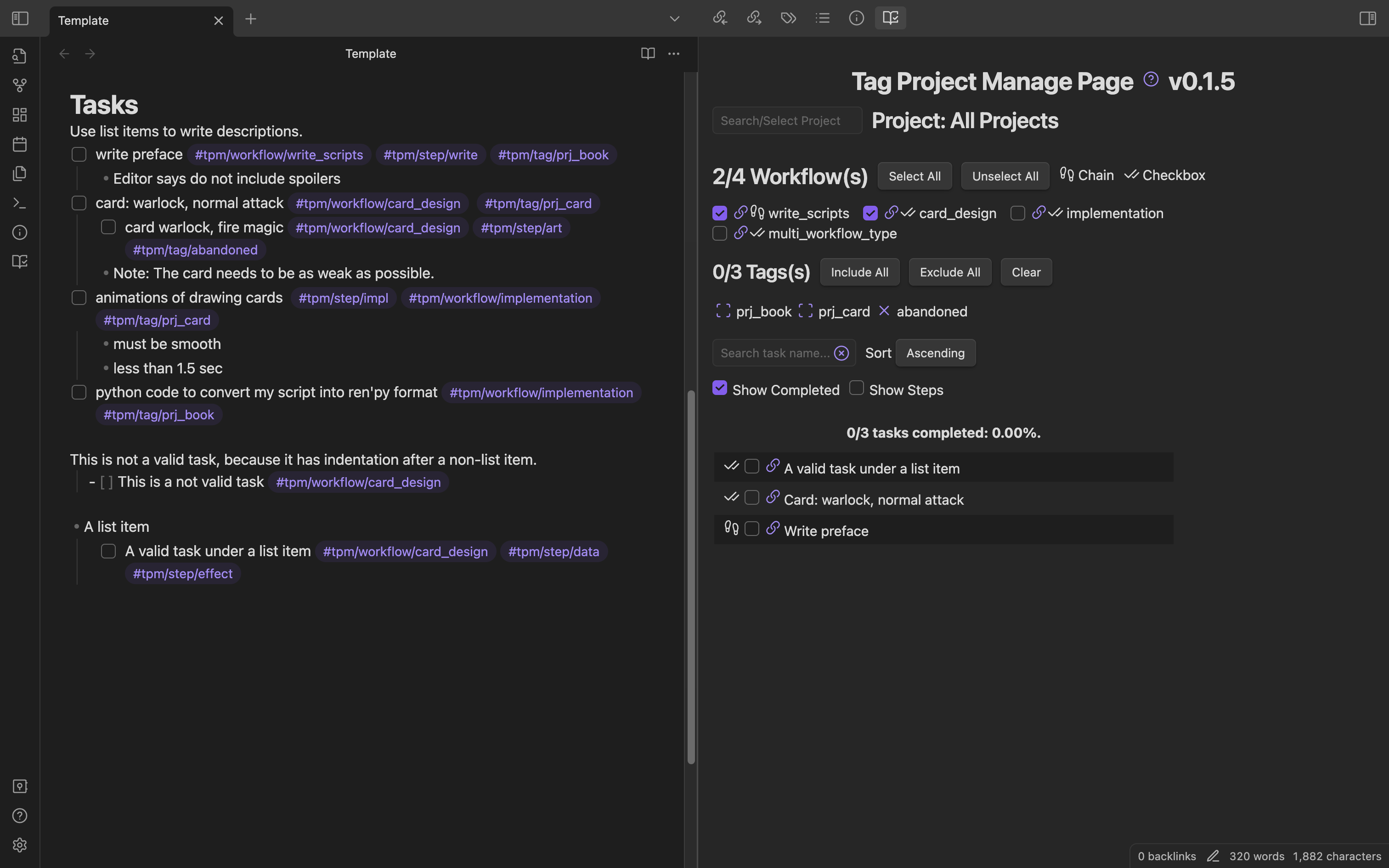Switch to reading view book icon
Viewport: 1389px width, 868px height.
point(648,54)
